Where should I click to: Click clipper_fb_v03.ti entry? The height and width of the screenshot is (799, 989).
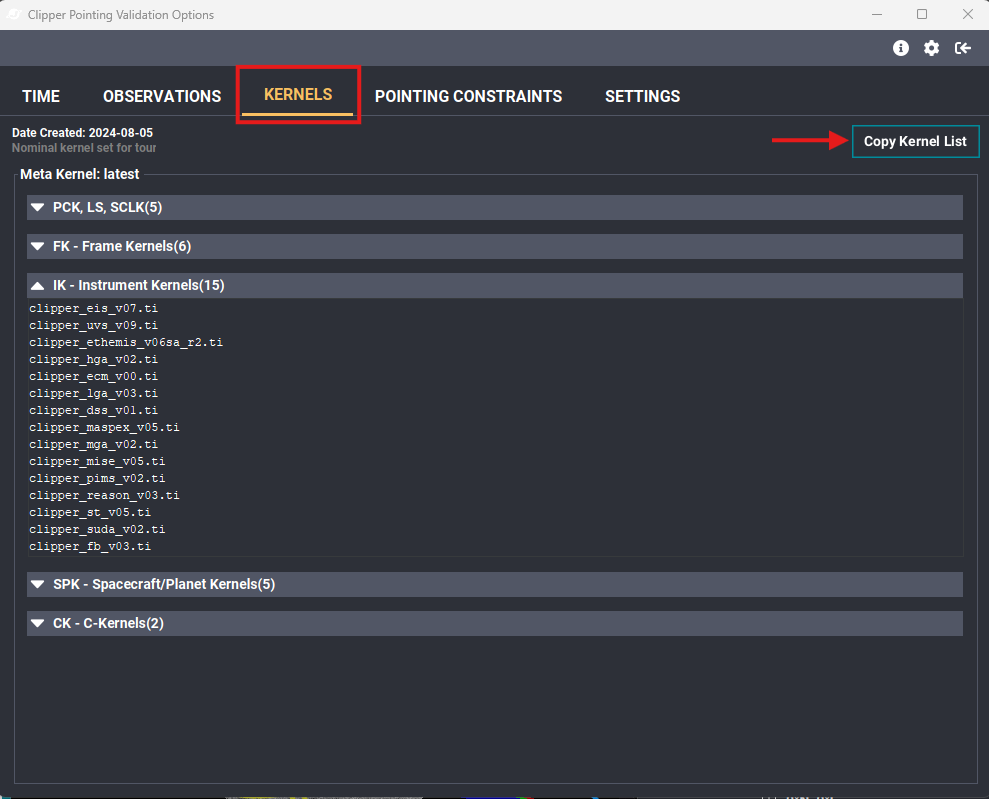(90, 547)
